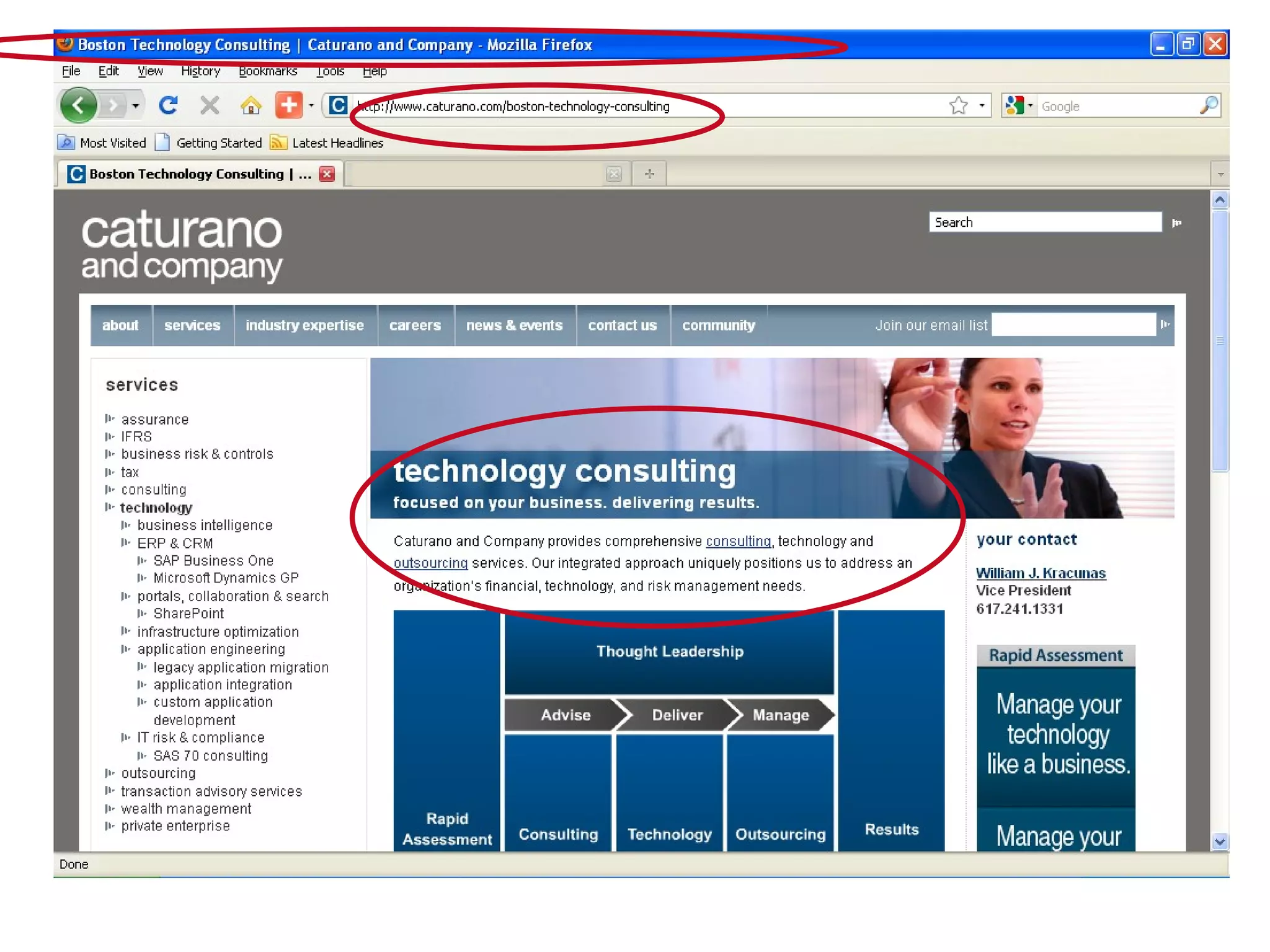Open industry expertise navigation tab

click(304, 325)
